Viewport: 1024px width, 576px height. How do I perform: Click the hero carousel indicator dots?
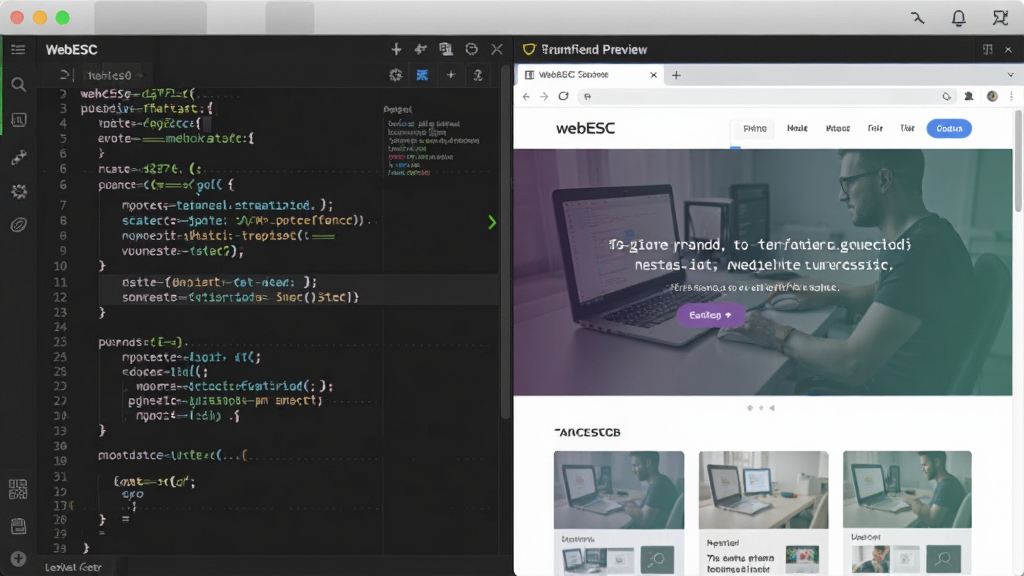pyautogui.click(x=761, y=408)
